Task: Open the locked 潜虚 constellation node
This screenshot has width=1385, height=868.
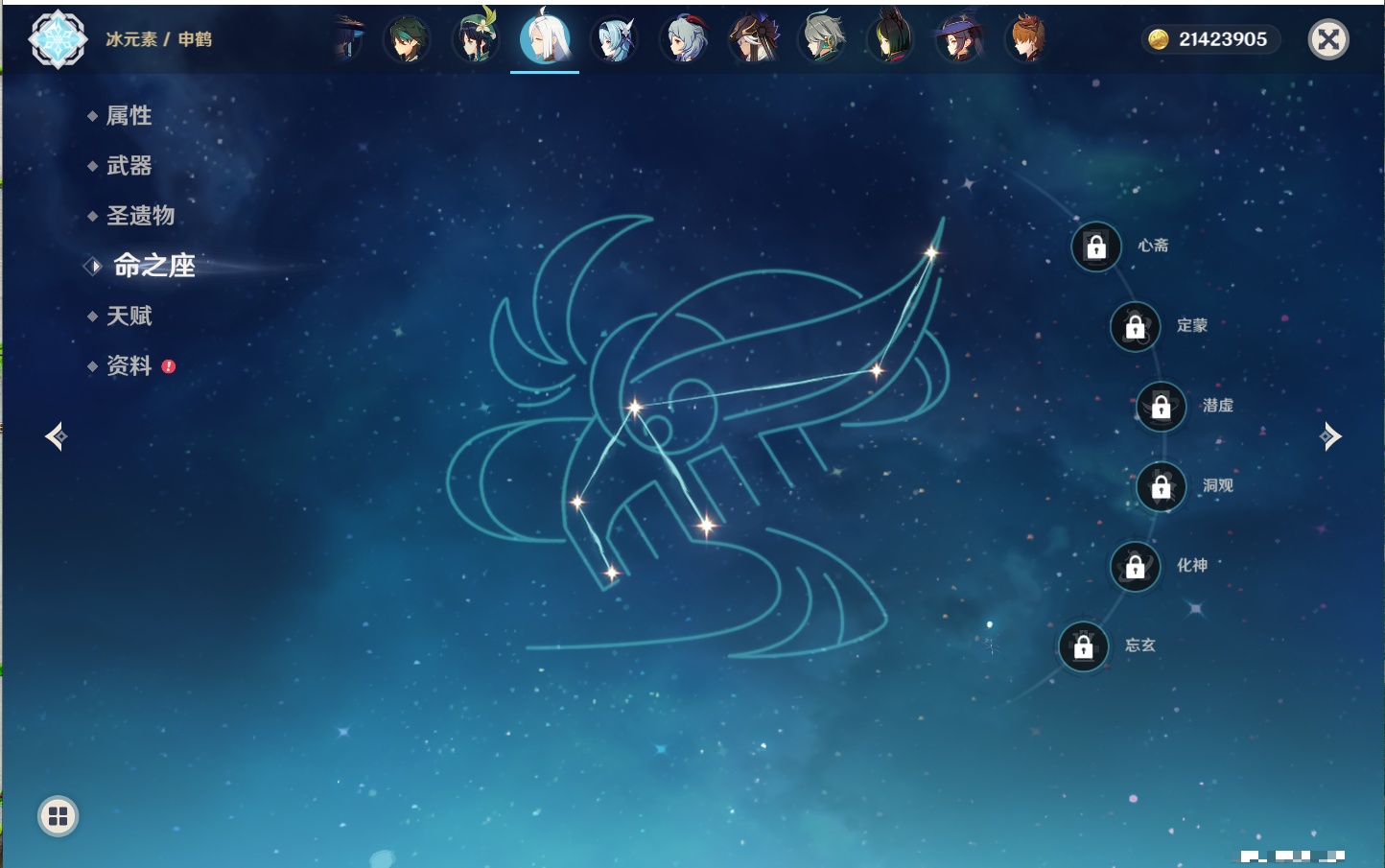Action: [x=1162, y=406]
